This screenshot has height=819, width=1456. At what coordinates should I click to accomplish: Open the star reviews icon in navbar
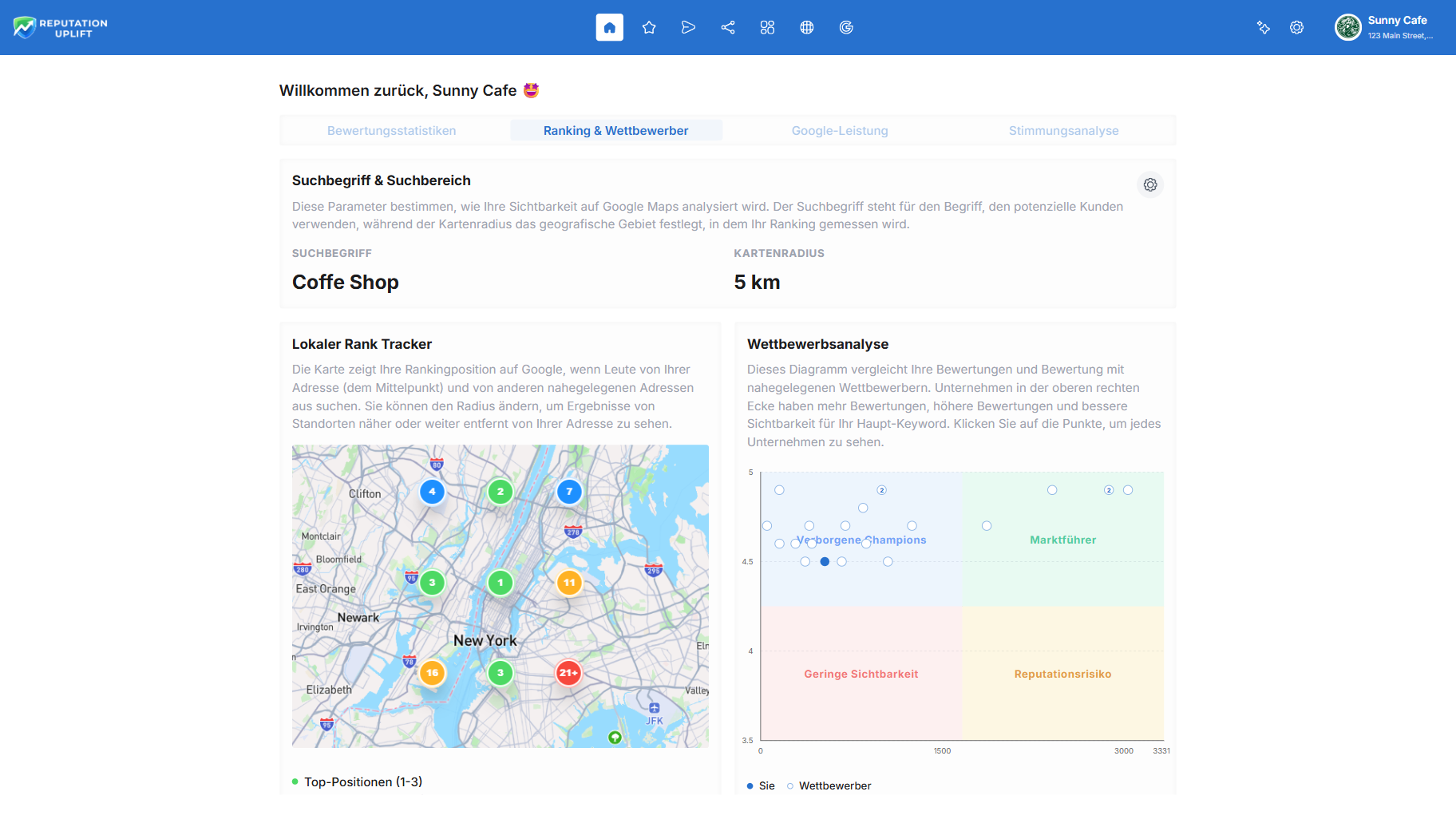(649, 28)
